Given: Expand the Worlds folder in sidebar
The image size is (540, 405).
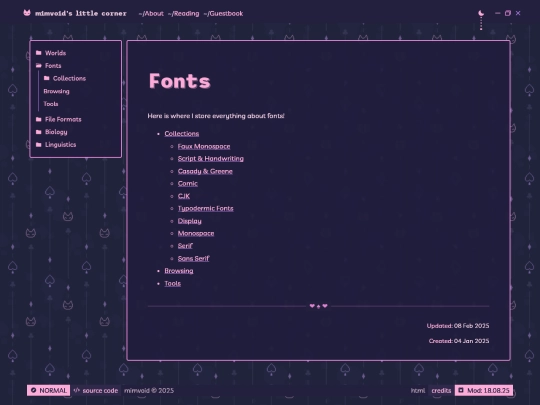Looking at the screenshot, I should point(39,53).
